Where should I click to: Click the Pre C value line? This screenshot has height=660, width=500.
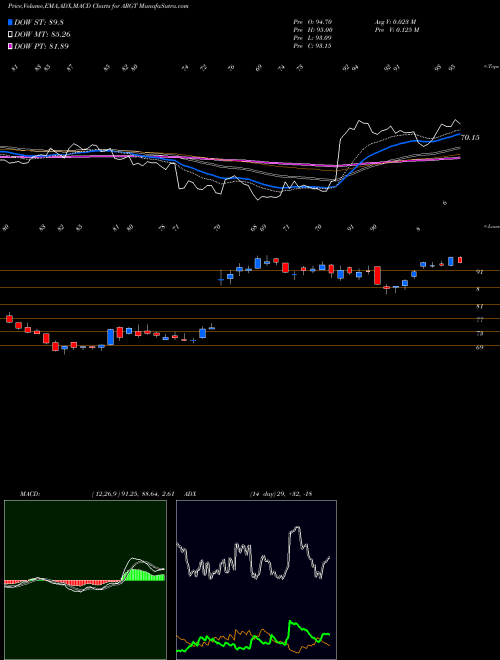tap(314, 46)
